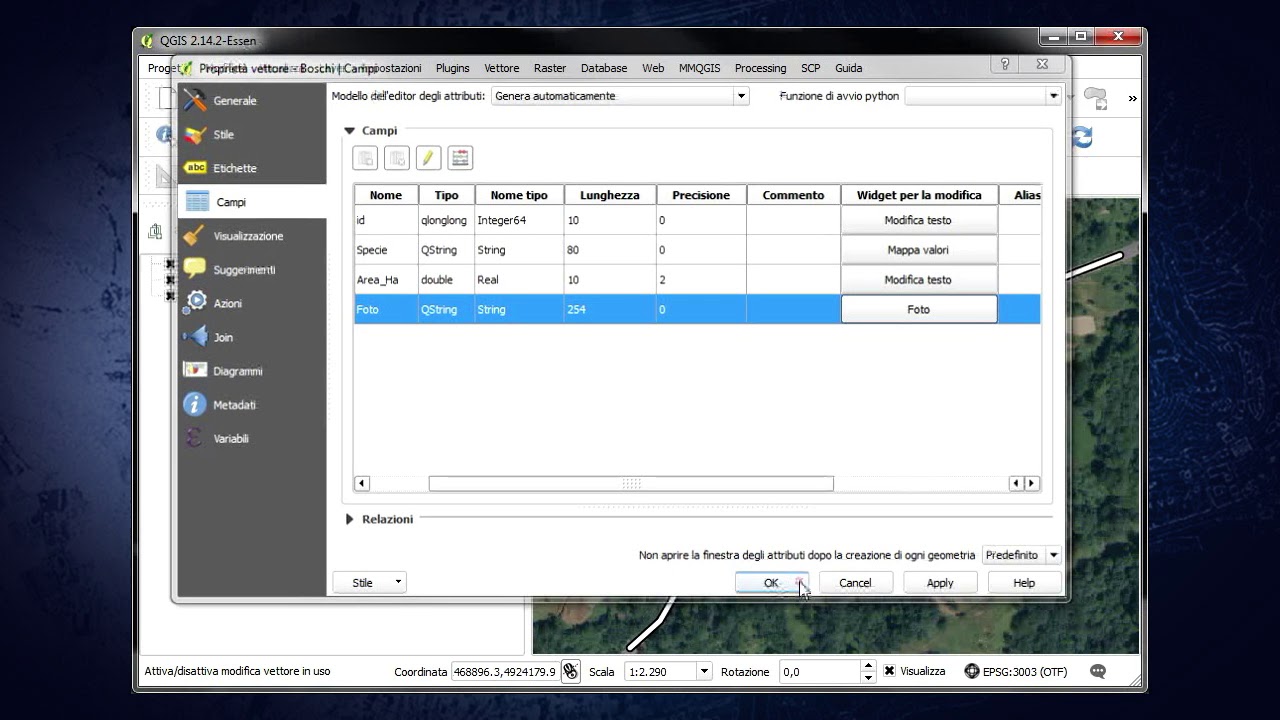Click the help question mark in dialog title bar

tap(1005, 64)
